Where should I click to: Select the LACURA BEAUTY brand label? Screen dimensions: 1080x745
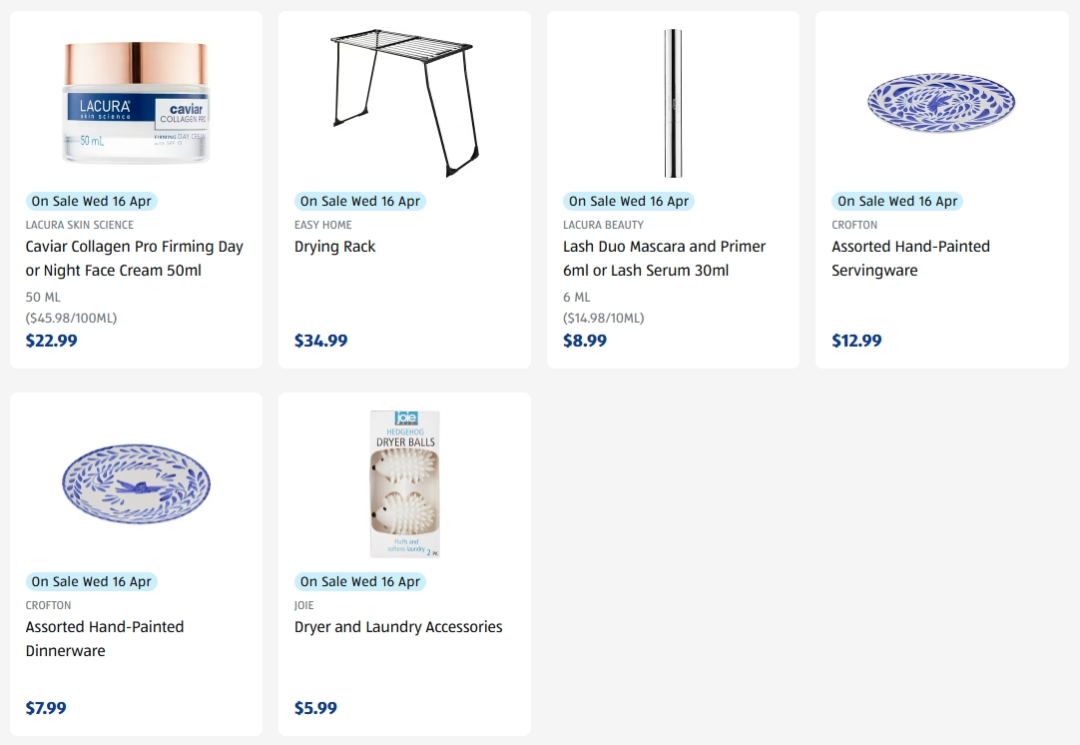pos(603,224)
